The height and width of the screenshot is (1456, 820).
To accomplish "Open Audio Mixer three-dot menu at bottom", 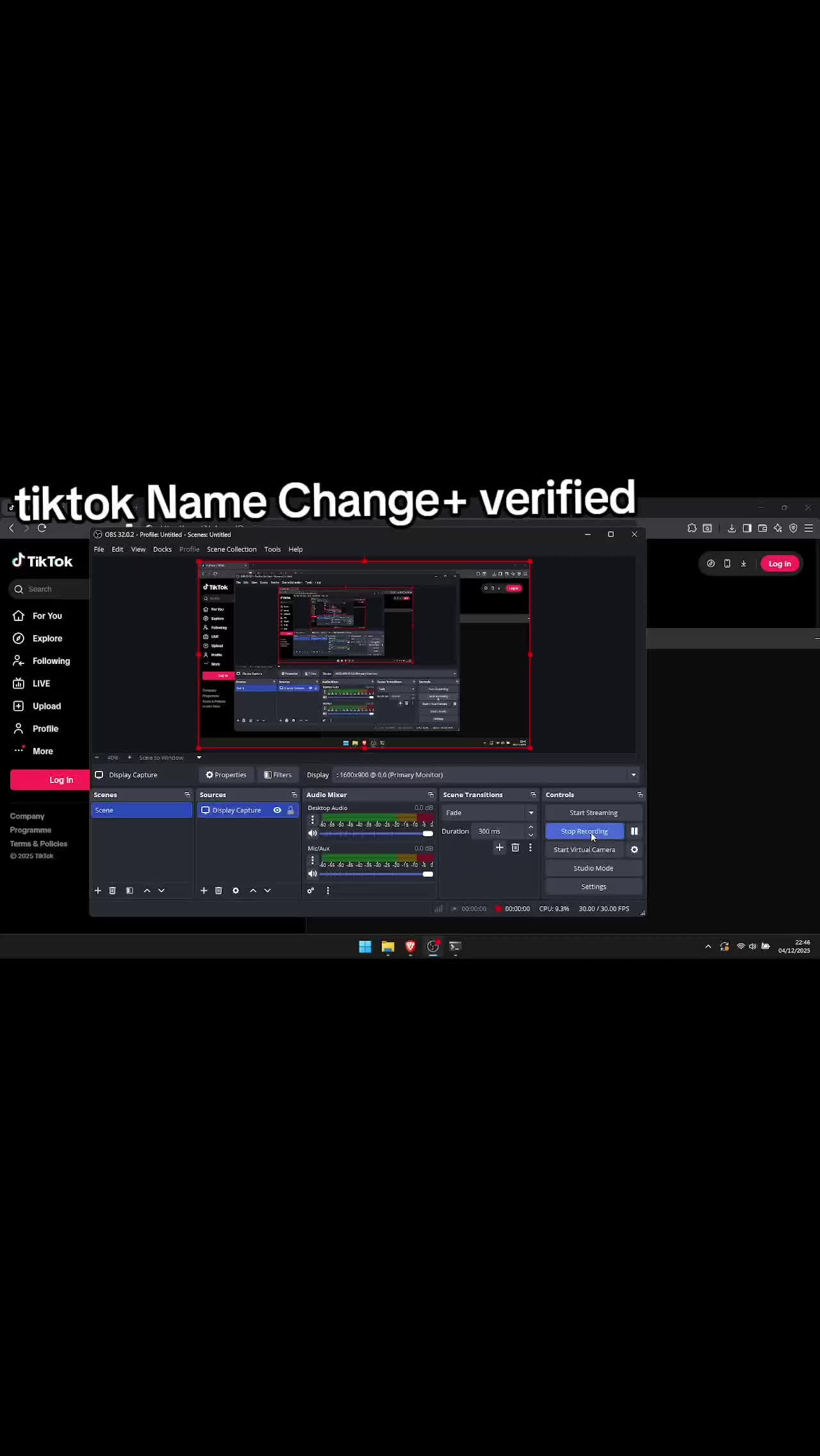I will (x=328, y=890).
